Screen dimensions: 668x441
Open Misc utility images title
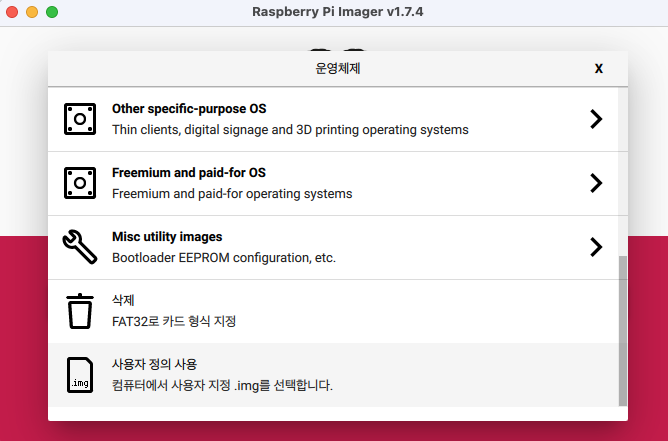point(167,237)
